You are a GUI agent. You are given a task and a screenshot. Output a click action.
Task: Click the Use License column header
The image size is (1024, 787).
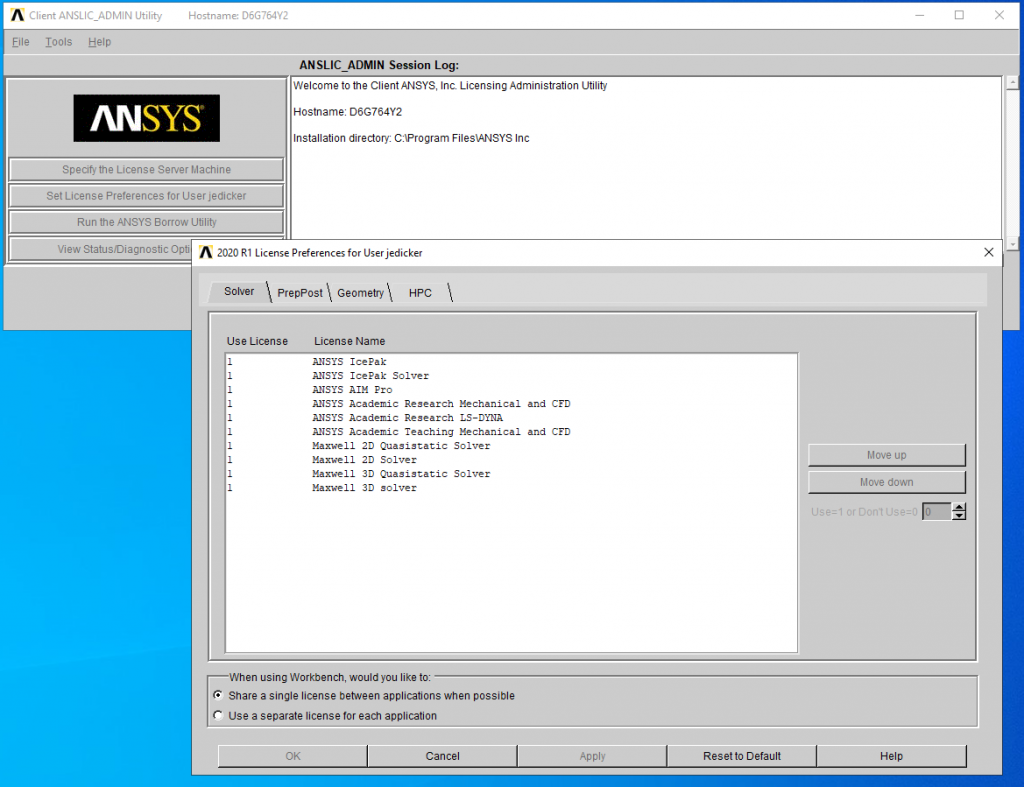(257, 341)
